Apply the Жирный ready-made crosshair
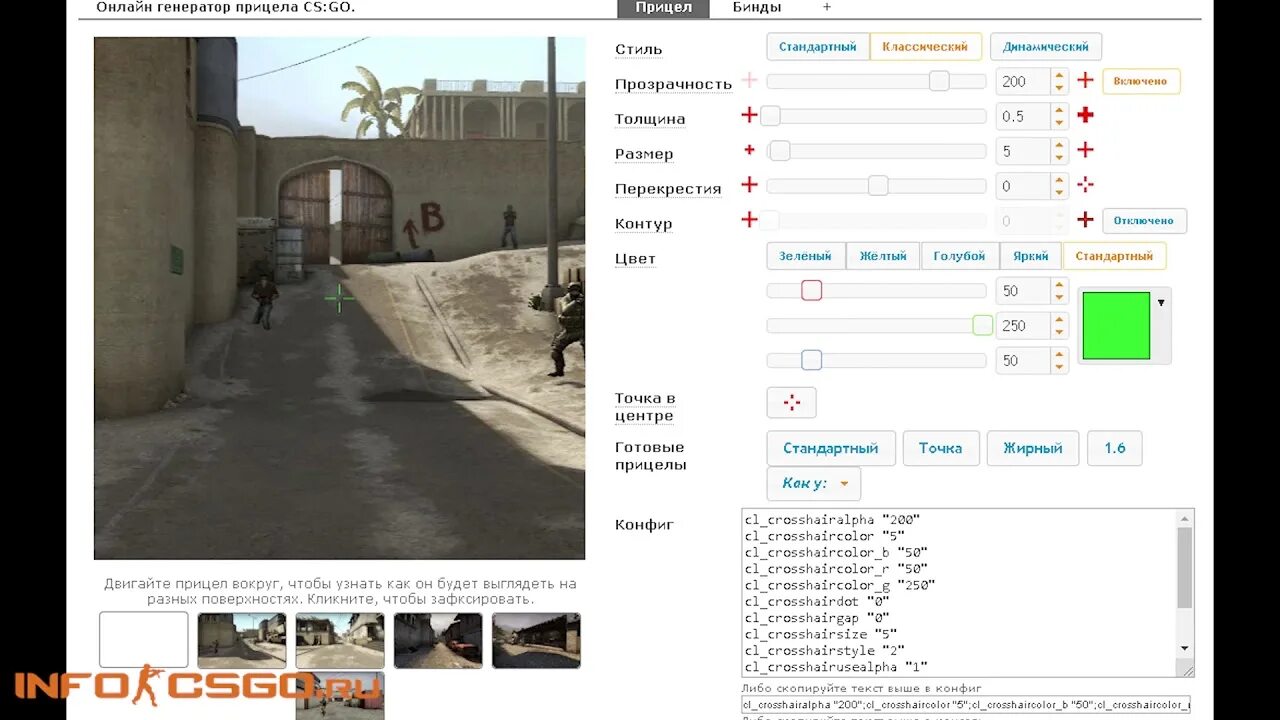1280x720 pixels. [x=1033, y=448]
